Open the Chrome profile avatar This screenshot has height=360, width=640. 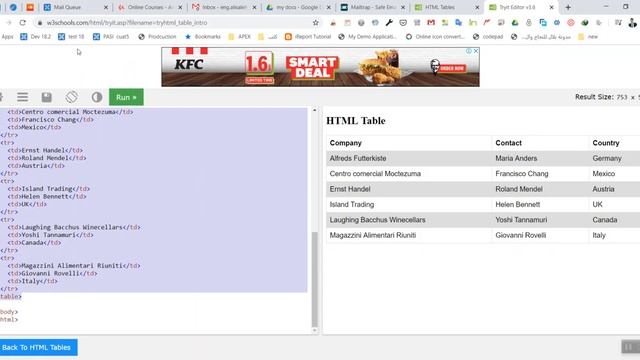point(633,23)
